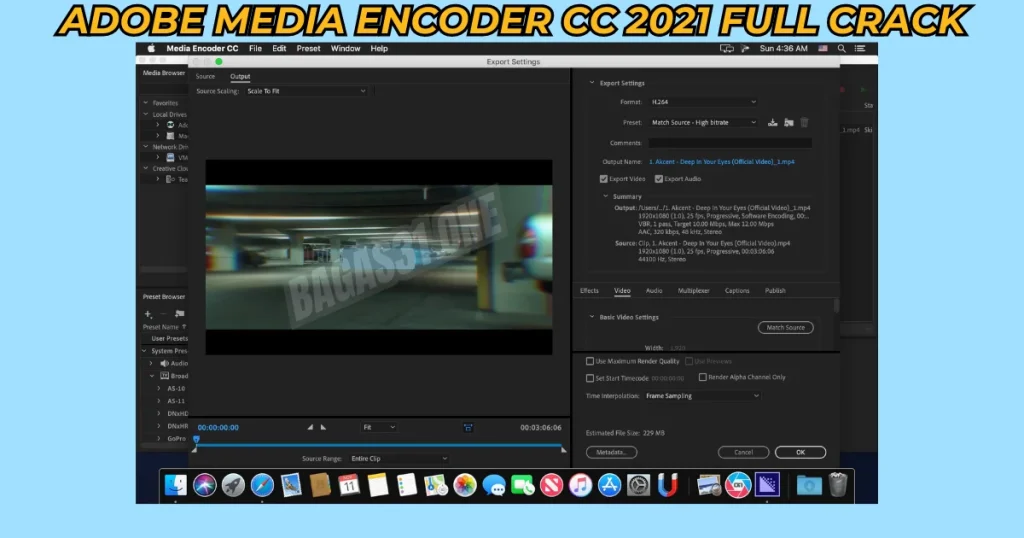Open the Fit zoom level dropdown
Image resolution: width=1024 pixels, height=538 pixels.
point(379,427)
